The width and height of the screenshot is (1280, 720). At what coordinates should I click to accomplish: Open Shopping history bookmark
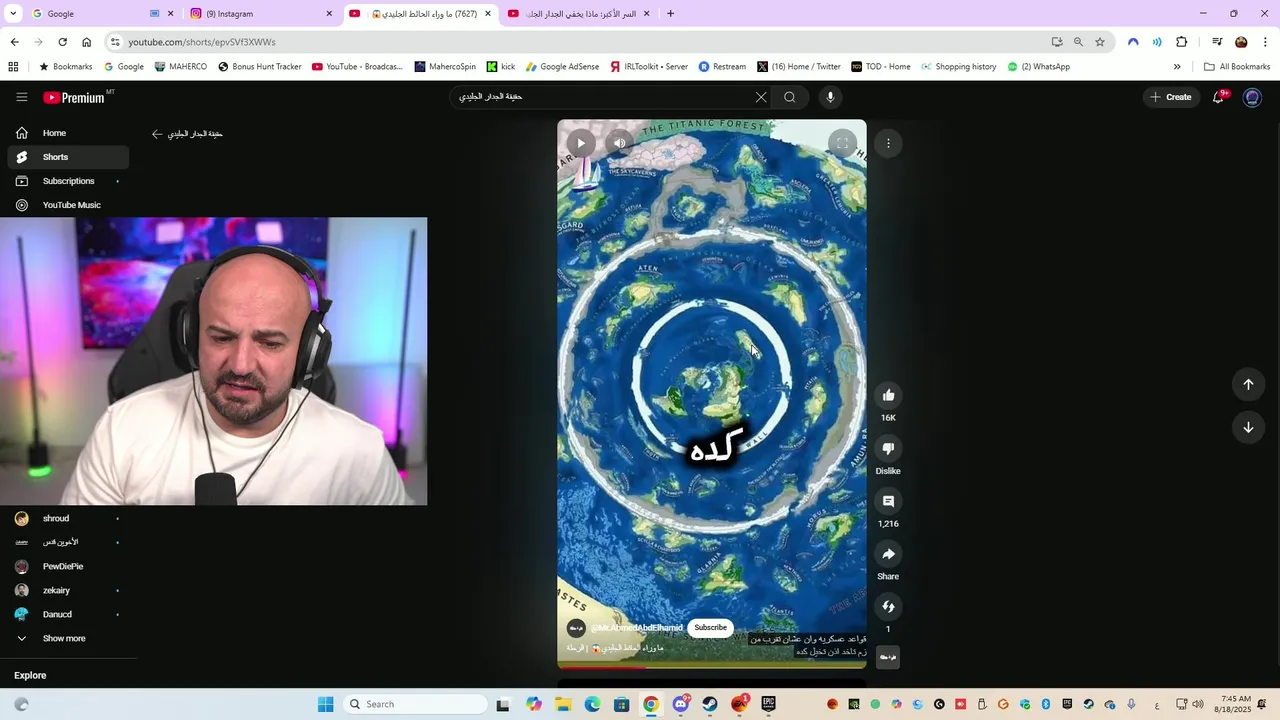tap(959, 67)
